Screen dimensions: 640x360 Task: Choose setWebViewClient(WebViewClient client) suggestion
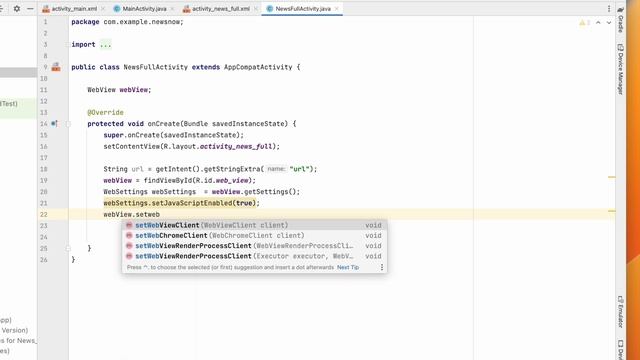(254, 225)
